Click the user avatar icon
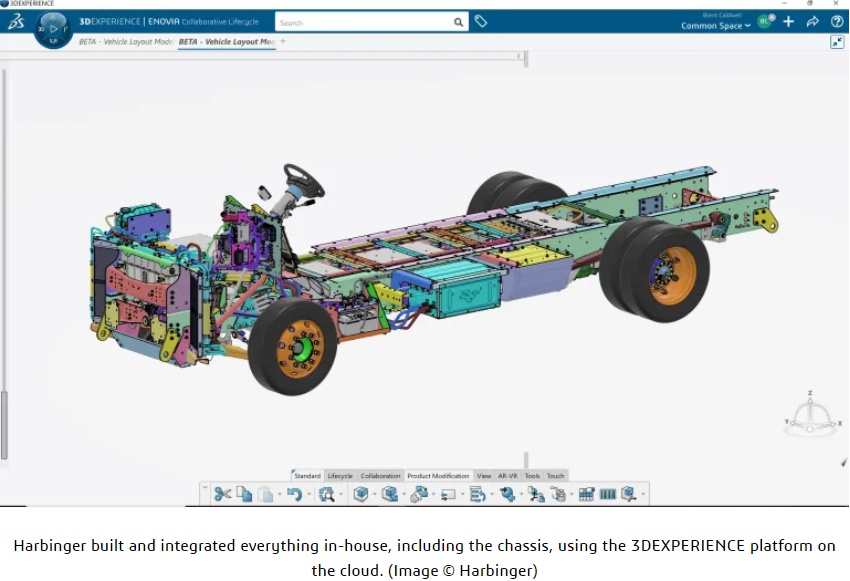Screen dimensions: 850x581 pyautogui.click(x=765, y=21)
